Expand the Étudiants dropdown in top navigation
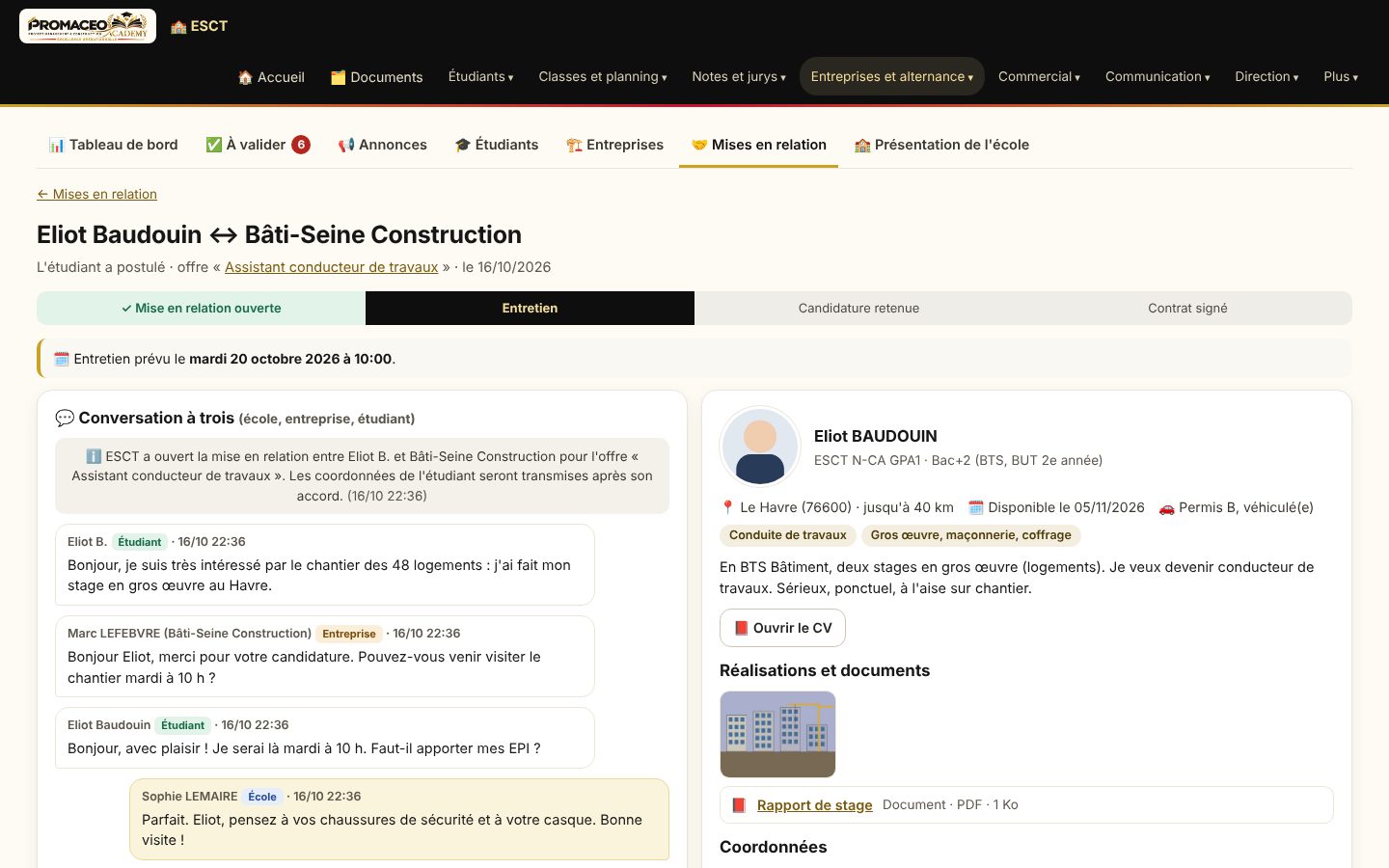The image size is (1389, 868). (480, 76)
